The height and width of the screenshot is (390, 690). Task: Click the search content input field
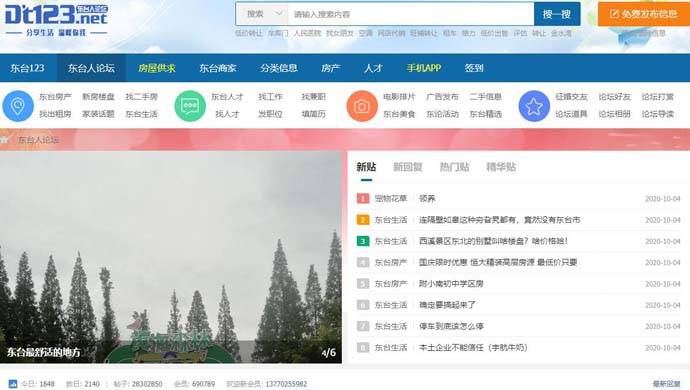[x=411, y=14]
